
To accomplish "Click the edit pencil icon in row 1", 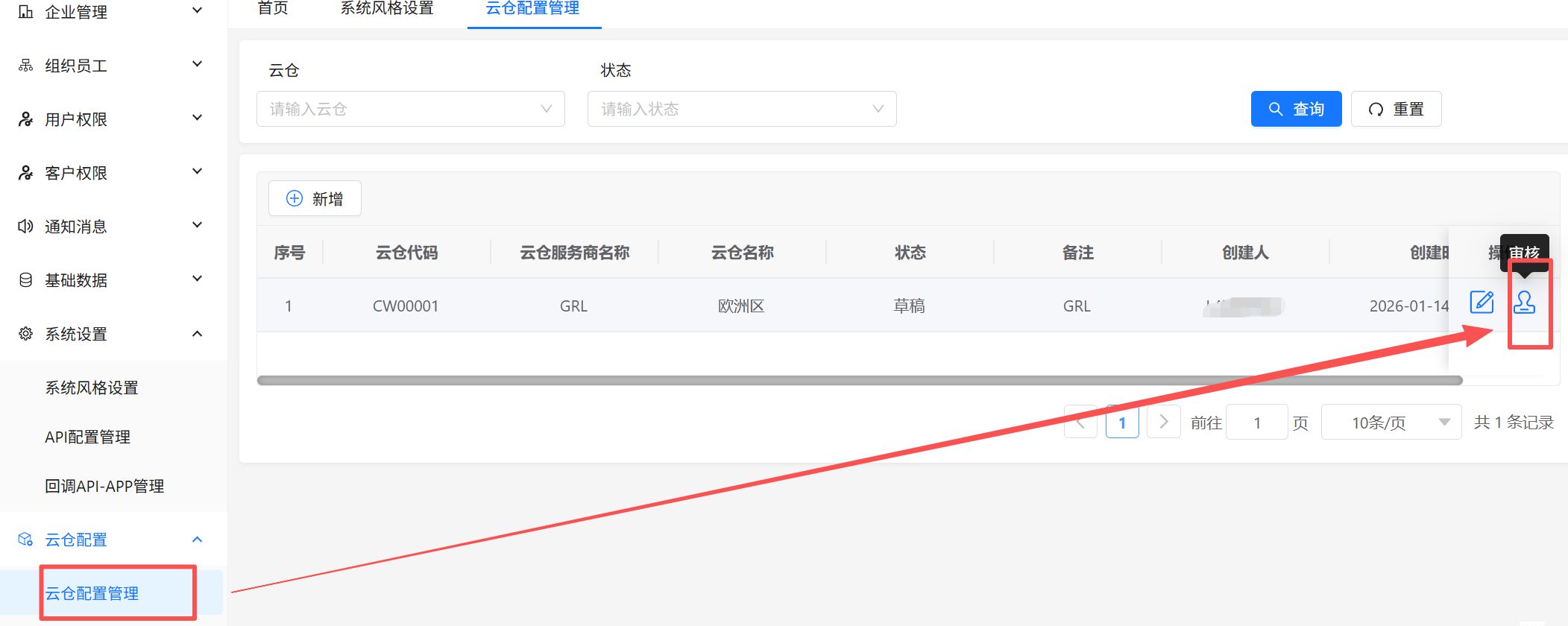I will [x=1482, y=303].
